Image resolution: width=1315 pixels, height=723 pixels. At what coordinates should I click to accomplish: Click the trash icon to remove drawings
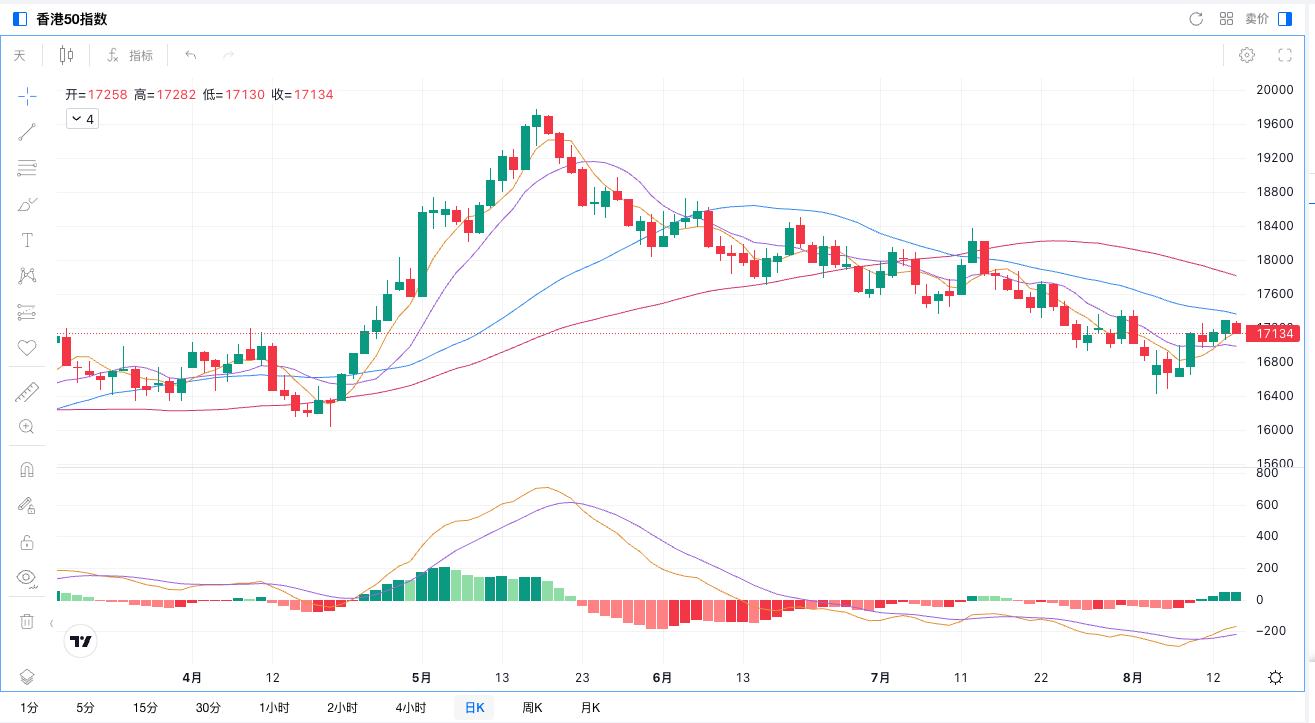pyautogui.click(x=27, y=621)
